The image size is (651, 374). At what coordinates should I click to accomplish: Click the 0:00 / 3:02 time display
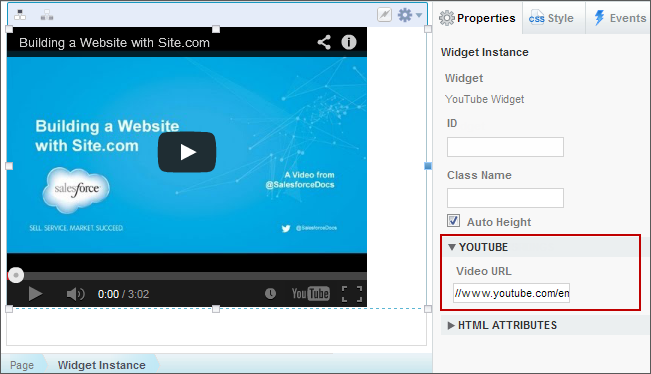[123, 294]
